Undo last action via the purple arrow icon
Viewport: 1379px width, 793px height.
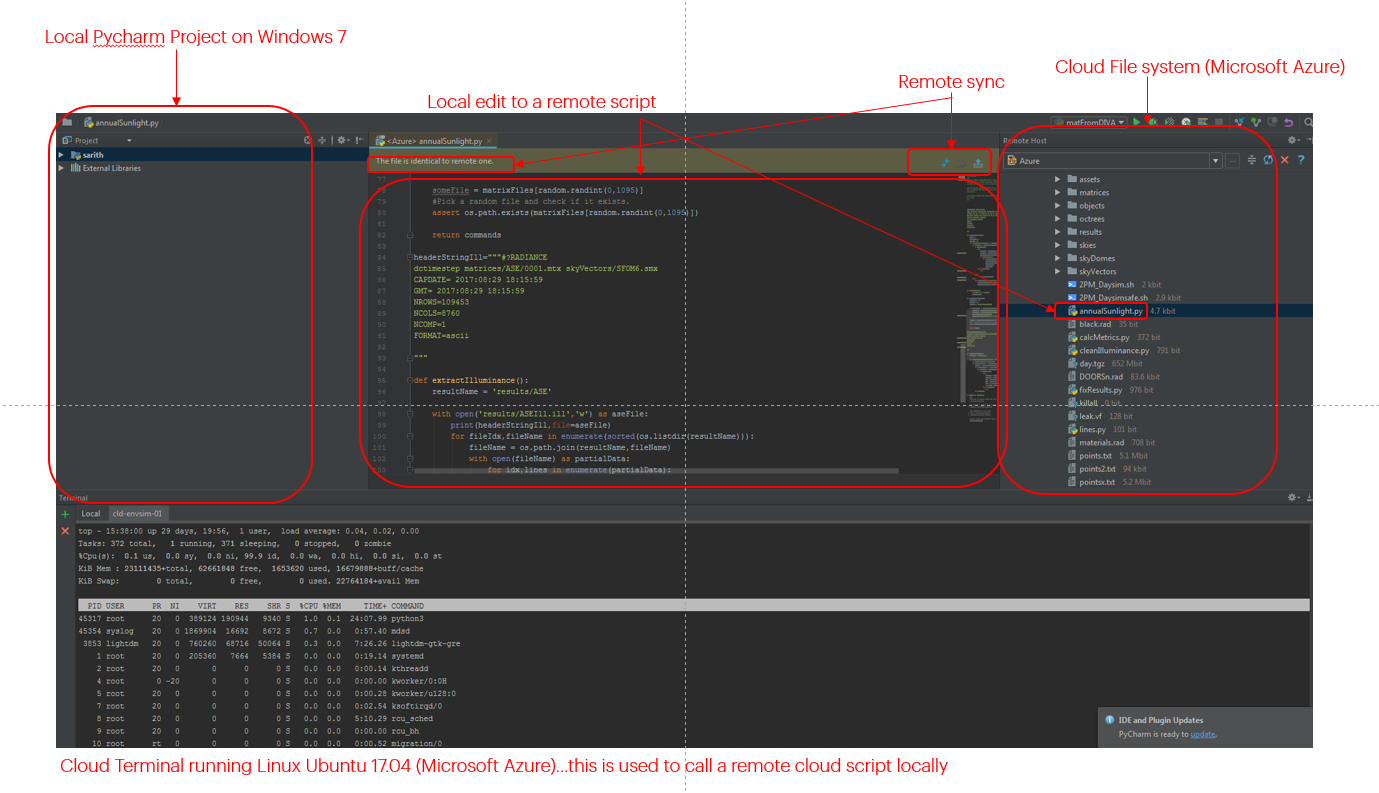point(1288,122)
